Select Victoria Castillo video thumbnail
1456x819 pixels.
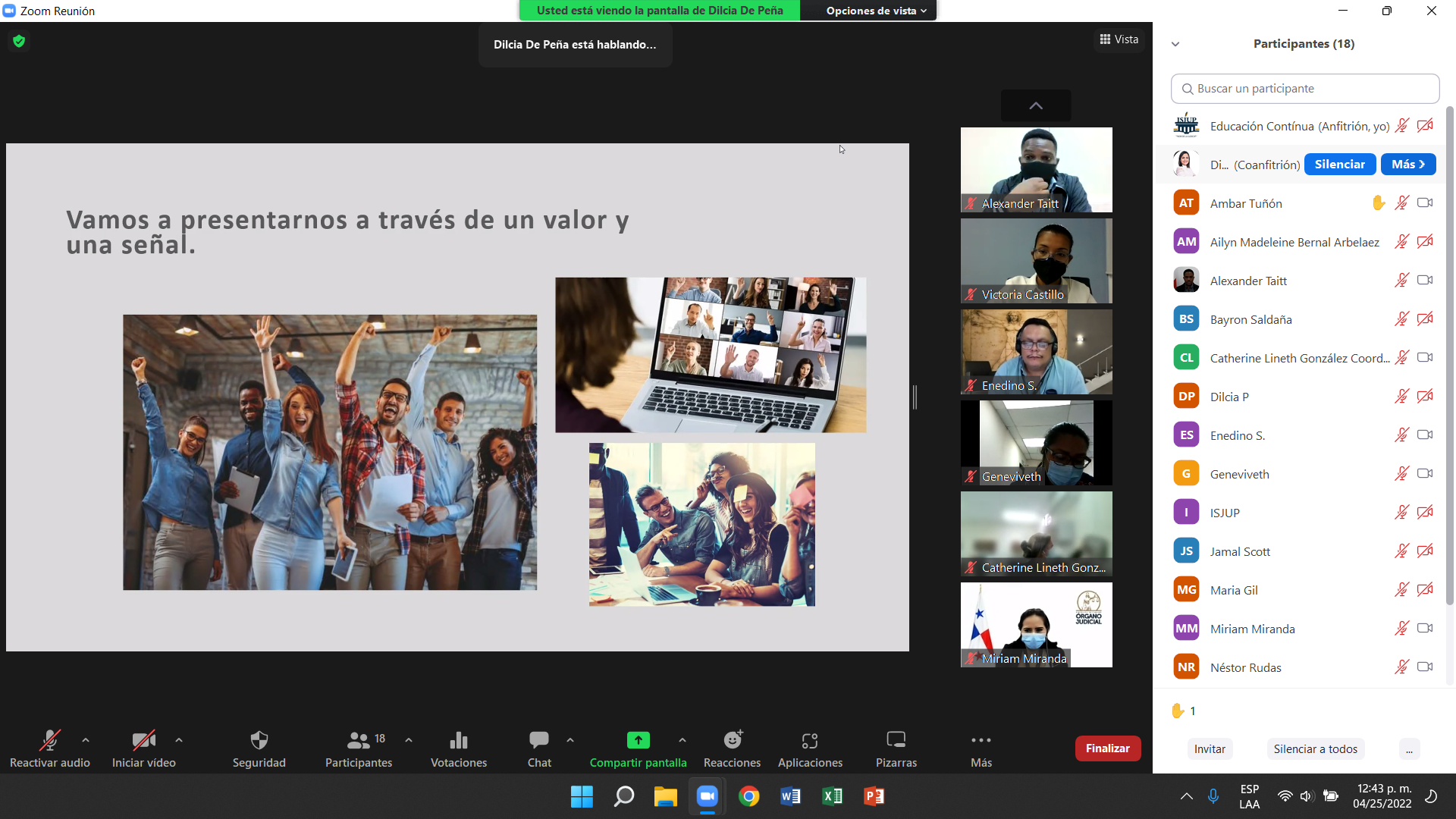coord(1037,261)
